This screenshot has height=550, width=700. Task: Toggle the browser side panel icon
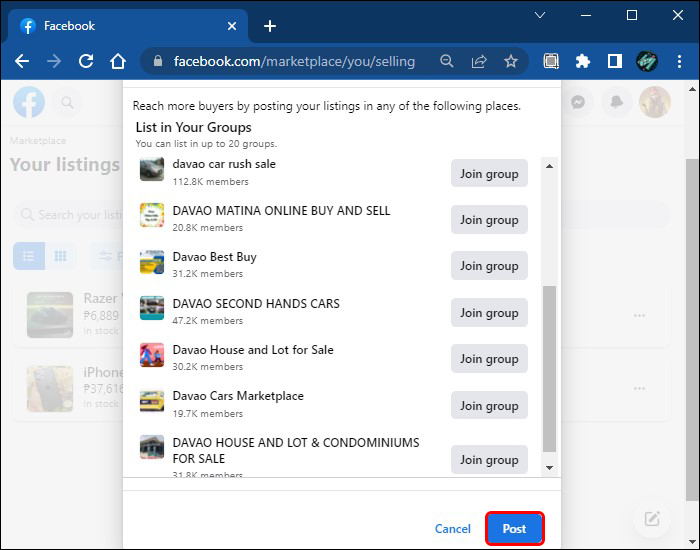pos(615,61)
